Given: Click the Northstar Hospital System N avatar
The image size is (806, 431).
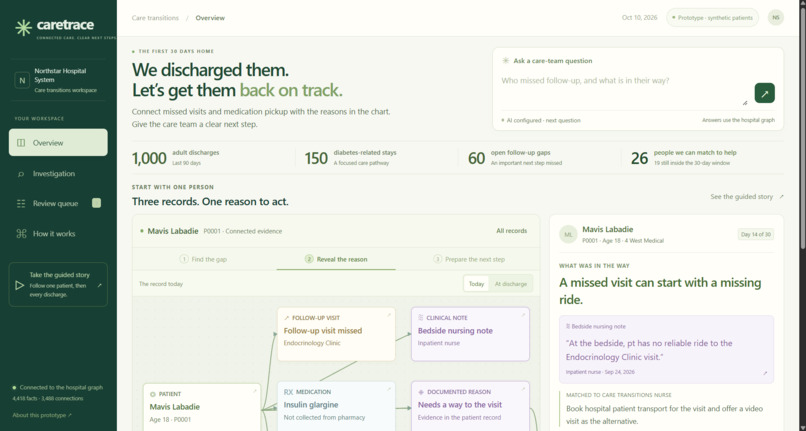Looking at the screenshot, I should 22,81.
